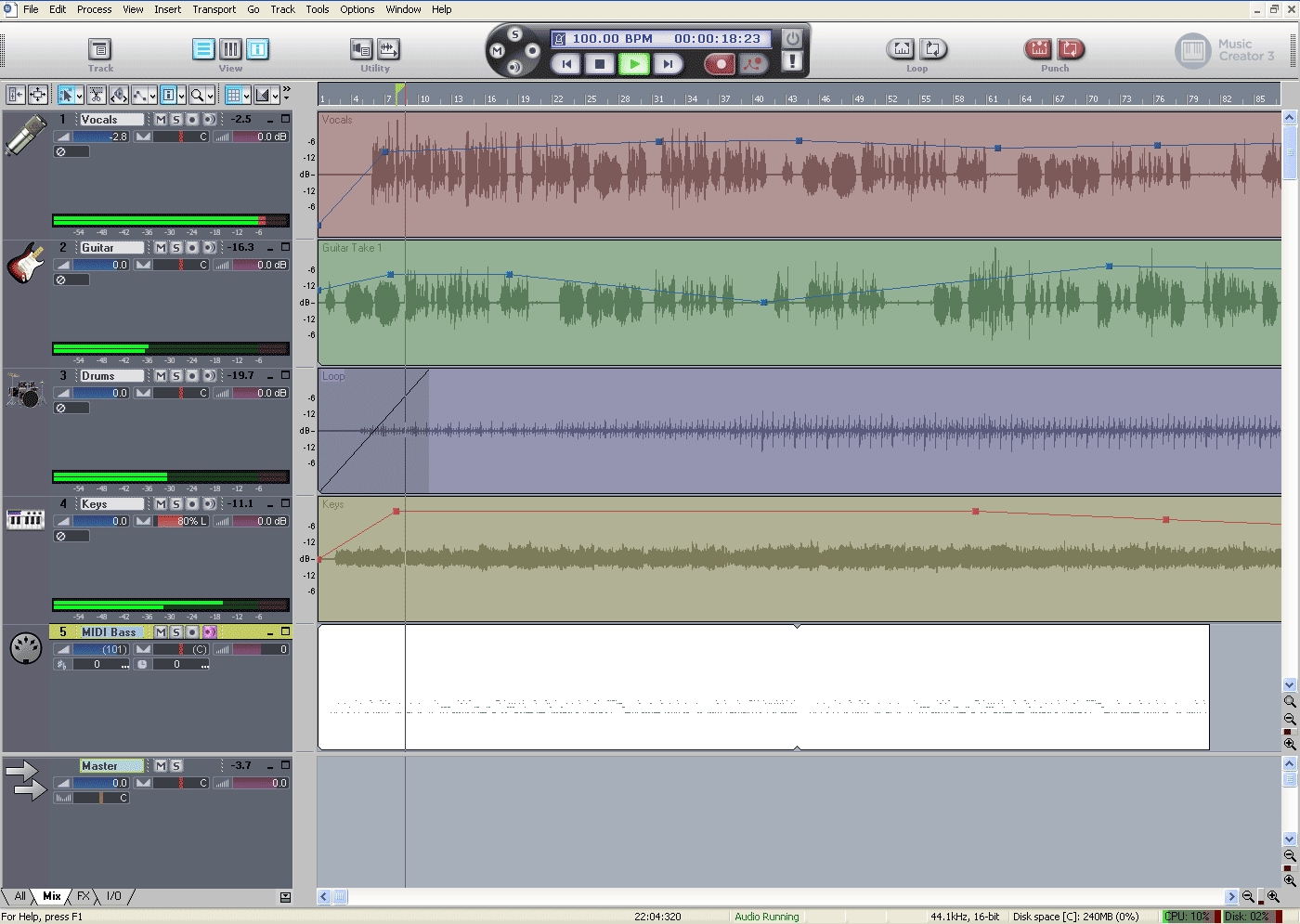Open track pane options menu button

285,897
